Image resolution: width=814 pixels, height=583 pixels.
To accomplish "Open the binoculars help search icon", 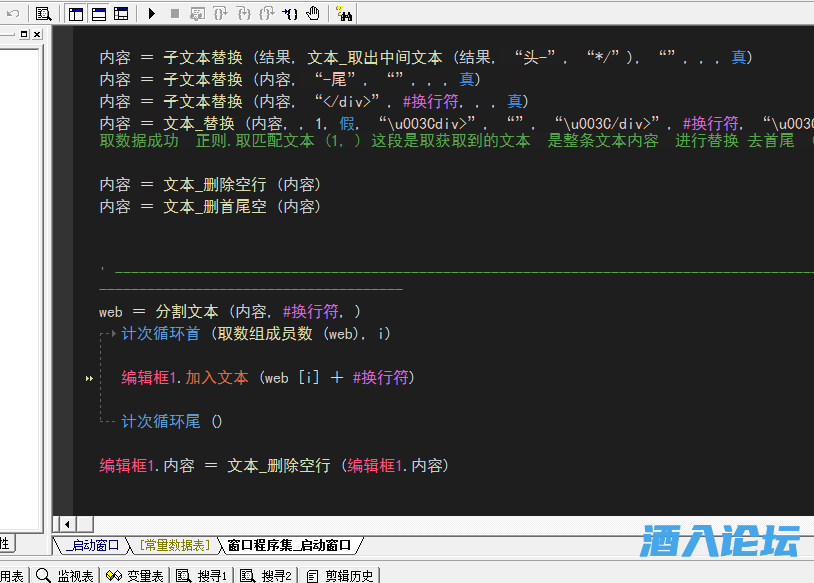I will tap(344, 13).
